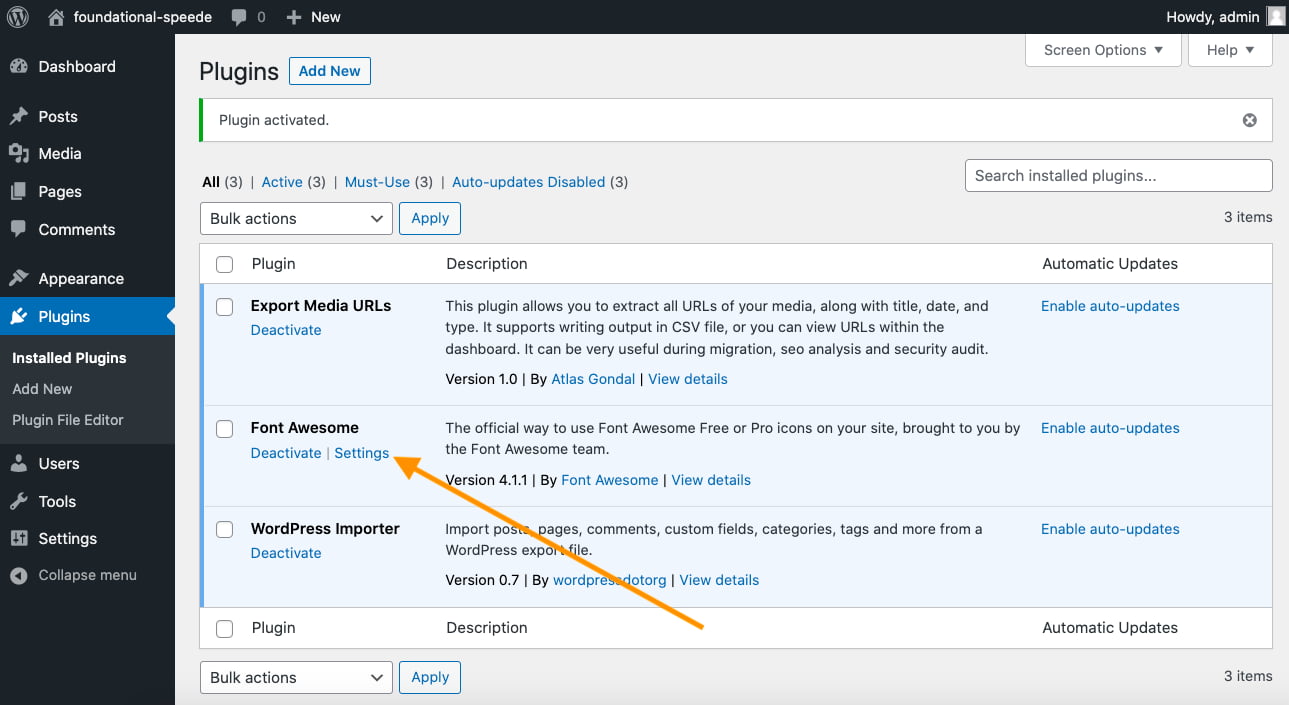Click the WordPress logo in admin bar
The image size is (1289, 705).
tap(16, 16)
